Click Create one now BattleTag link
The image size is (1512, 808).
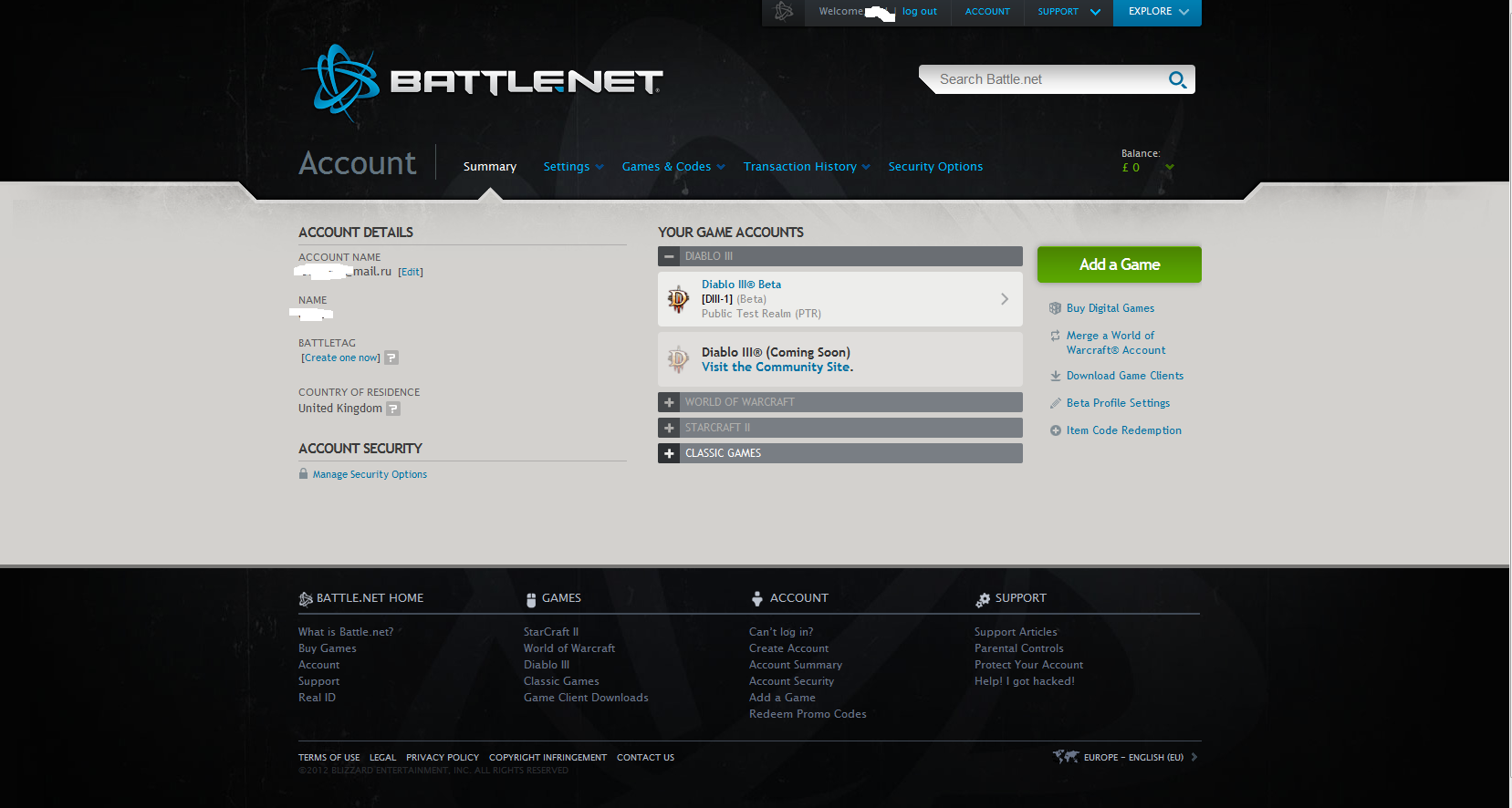coord(341,357)
